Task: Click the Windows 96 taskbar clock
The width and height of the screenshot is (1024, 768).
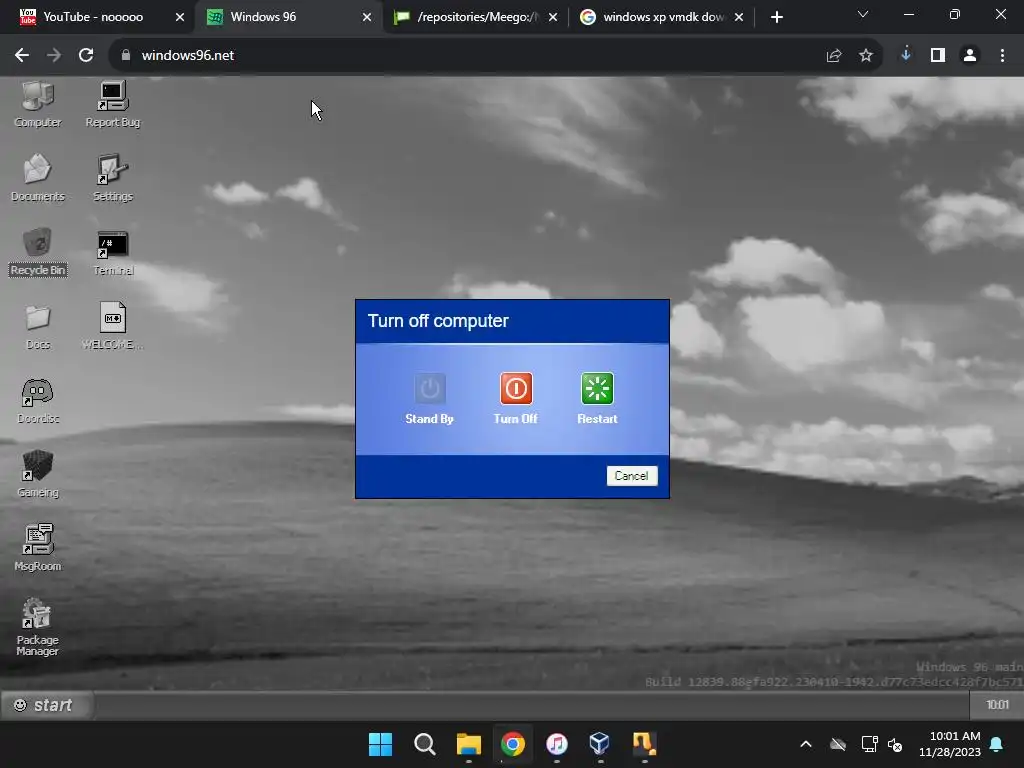Action: click(x=997, y=705)
